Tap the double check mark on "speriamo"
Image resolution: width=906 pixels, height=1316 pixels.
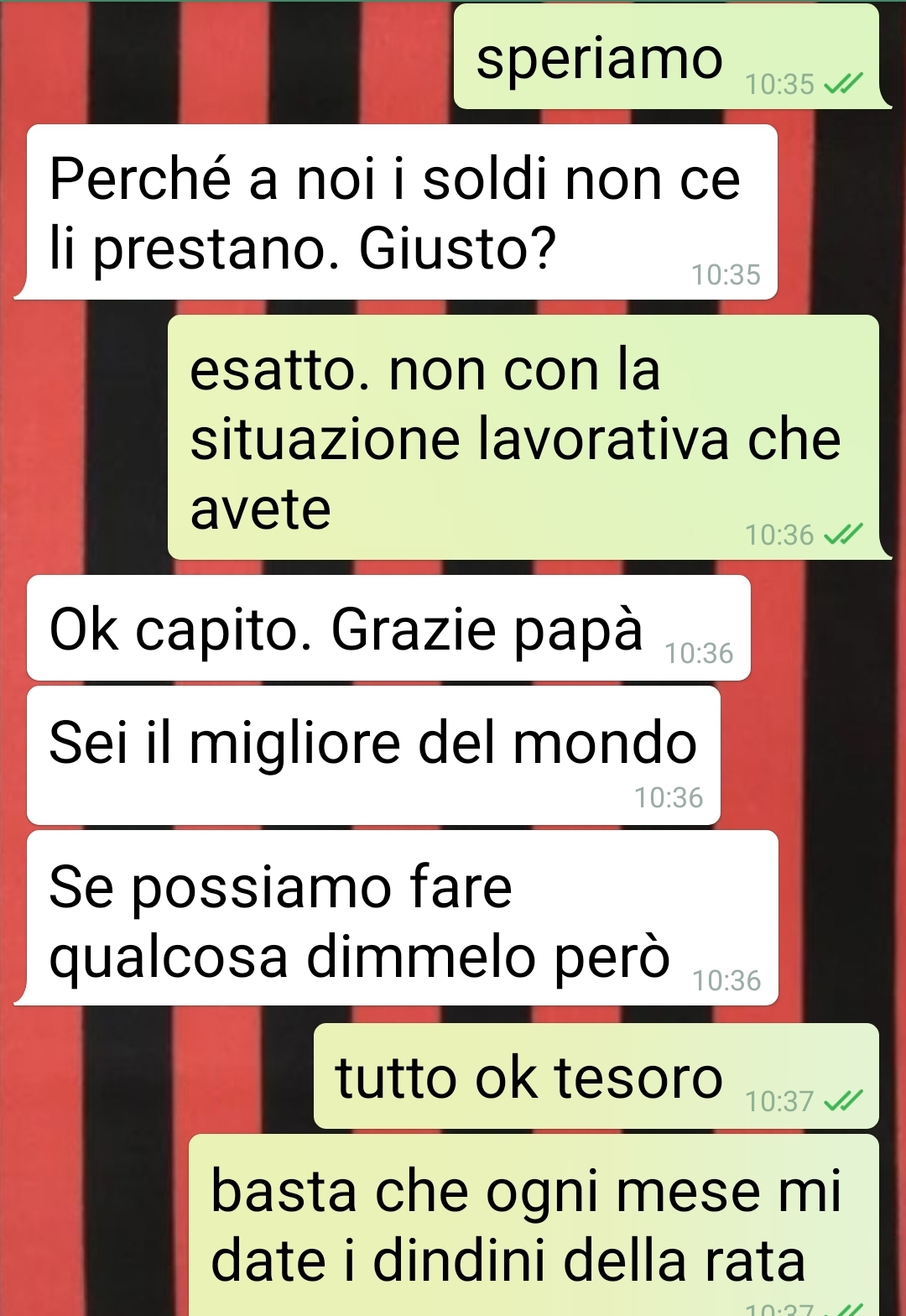pyautogui.click(x=844, y=84)
